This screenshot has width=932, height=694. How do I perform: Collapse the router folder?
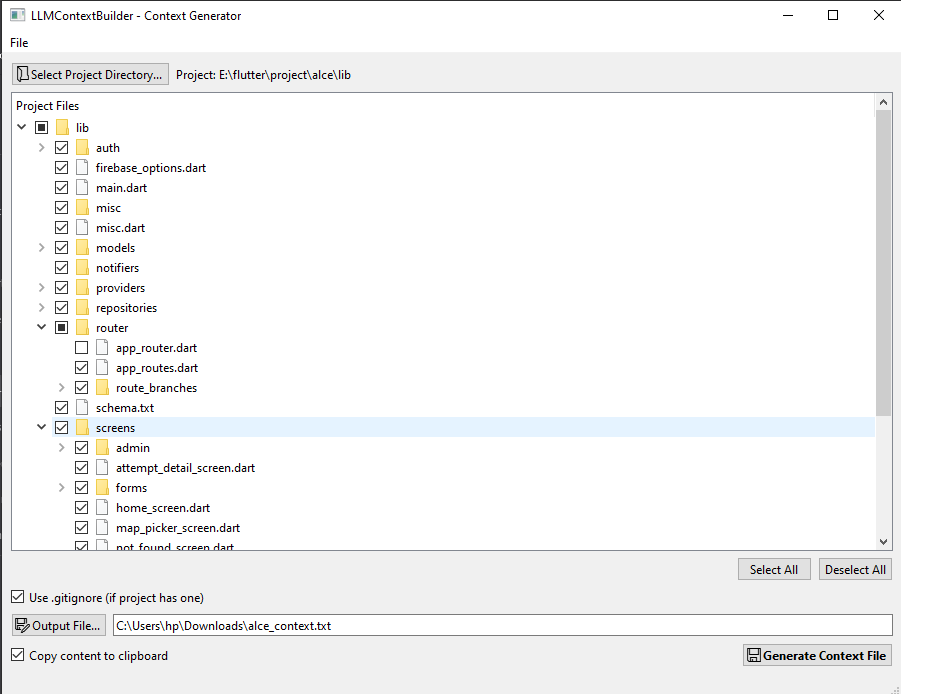point(42,327)
